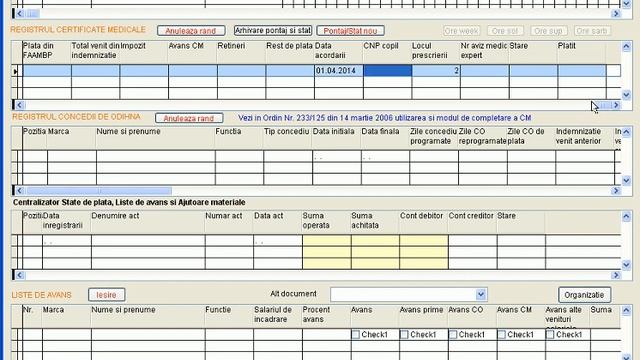Click the Ore sup button
The image size is (640, 360).
[x=548, y=31]
